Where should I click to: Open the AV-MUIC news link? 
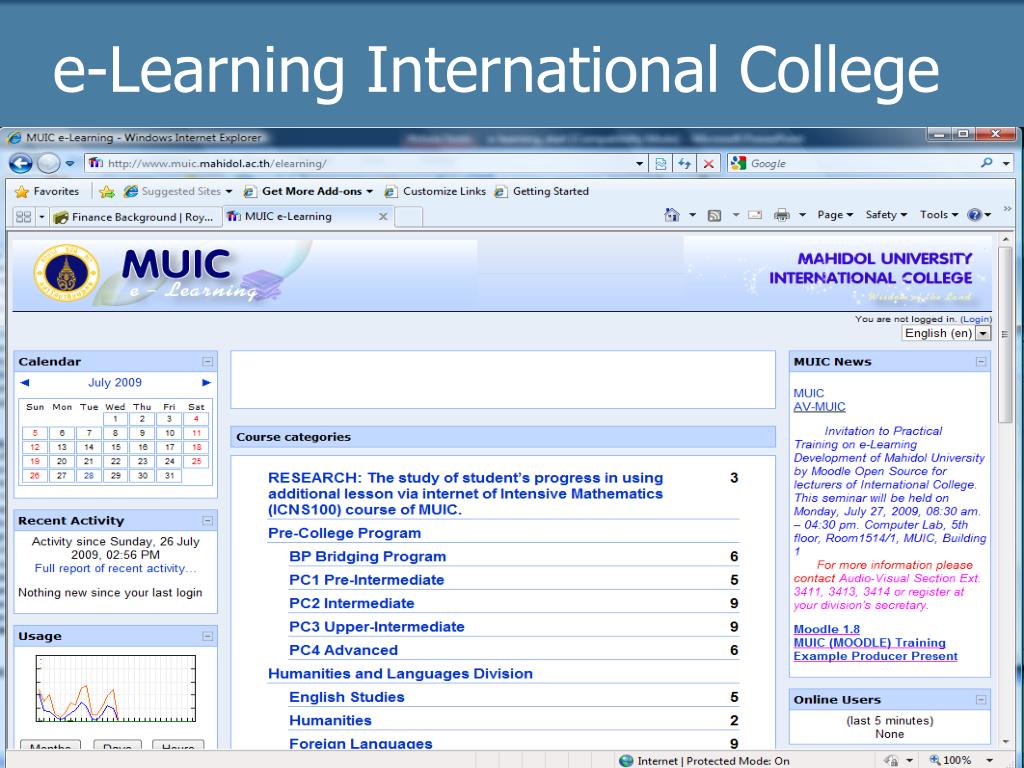pos(819,407)
